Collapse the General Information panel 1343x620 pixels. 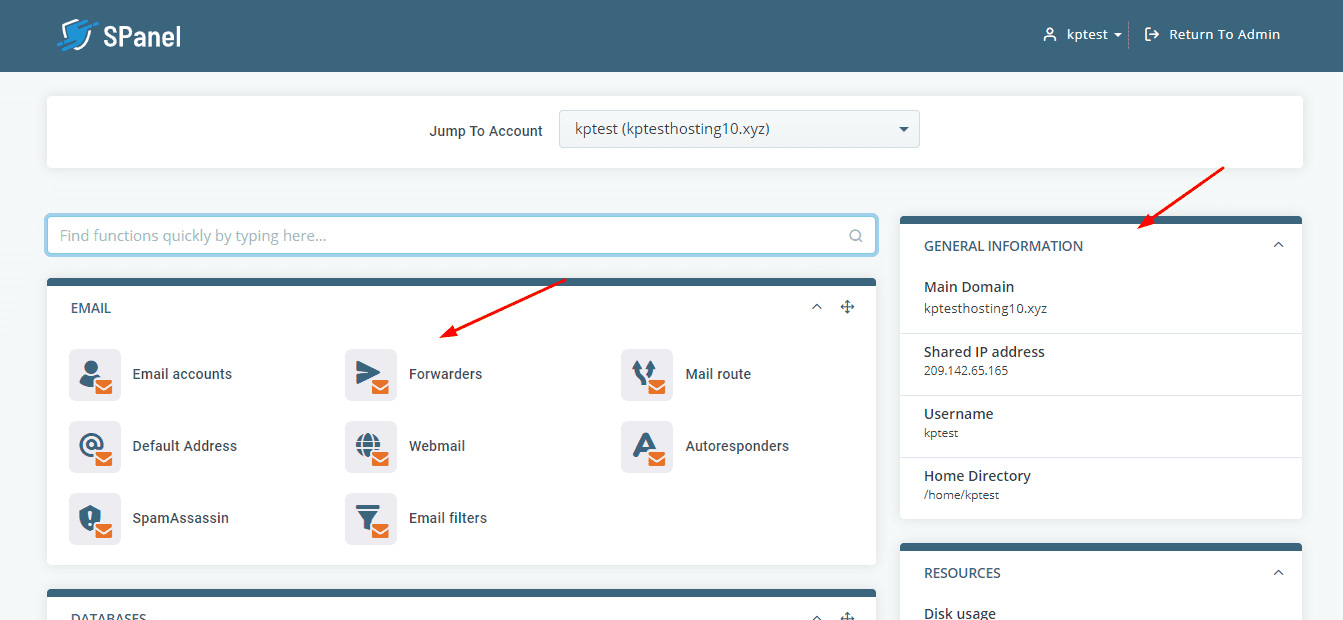(x=1278, y=245)
